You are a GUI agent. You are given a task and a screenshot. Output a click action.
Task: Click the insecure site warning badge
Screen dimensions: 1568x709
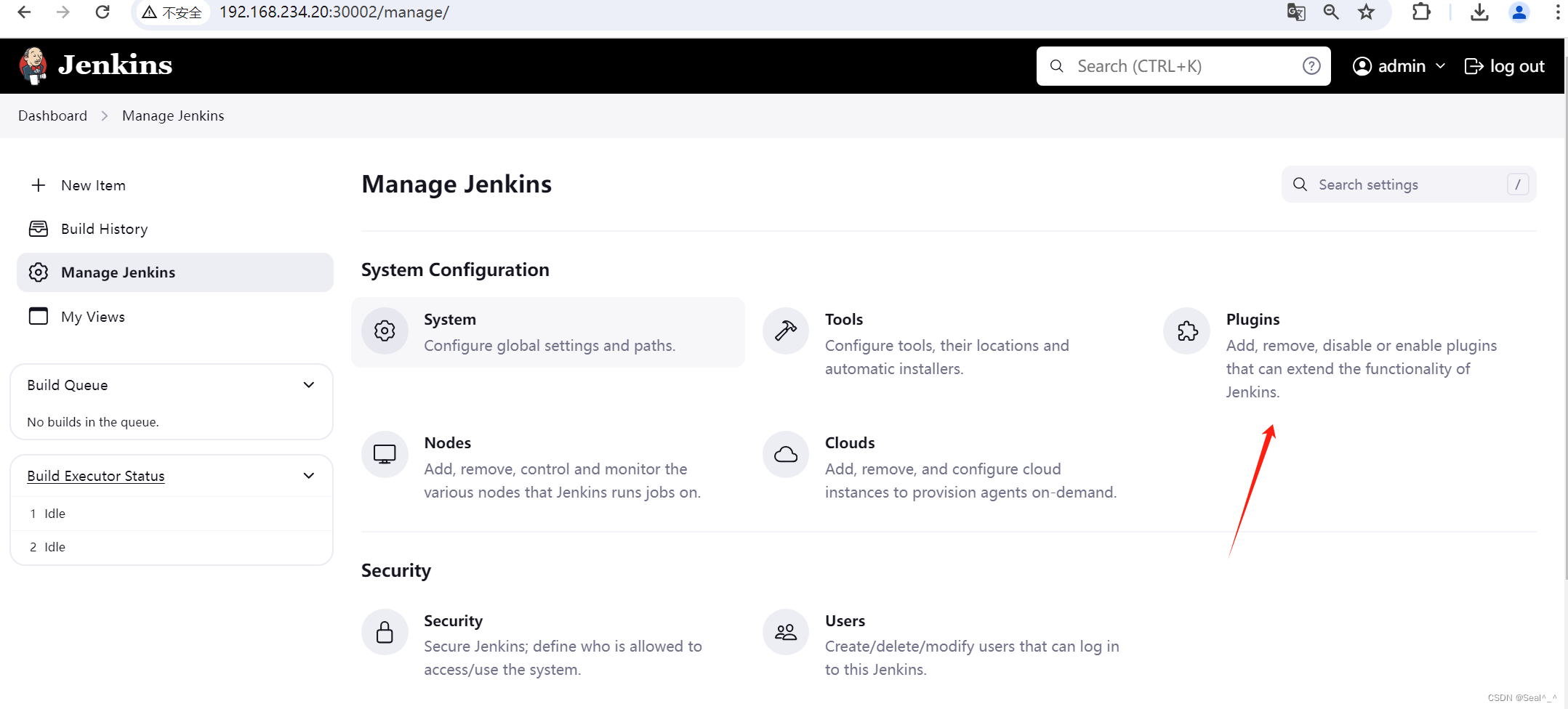coord(172,12)
